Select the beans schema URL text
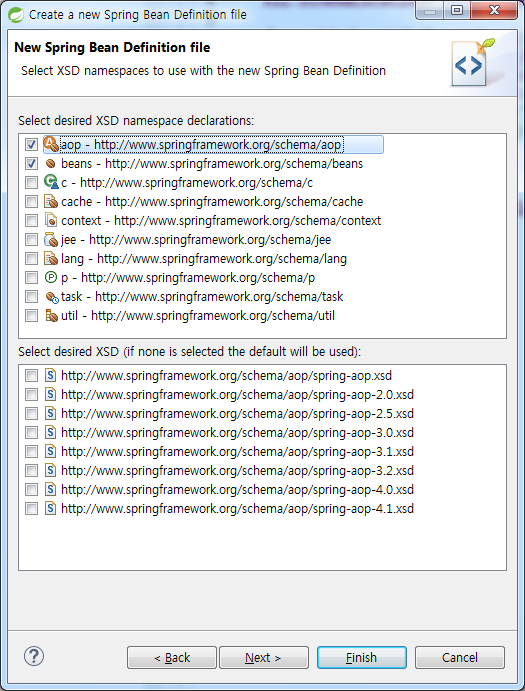This screenshot has height=691, width=525. [x=212, y=163]
